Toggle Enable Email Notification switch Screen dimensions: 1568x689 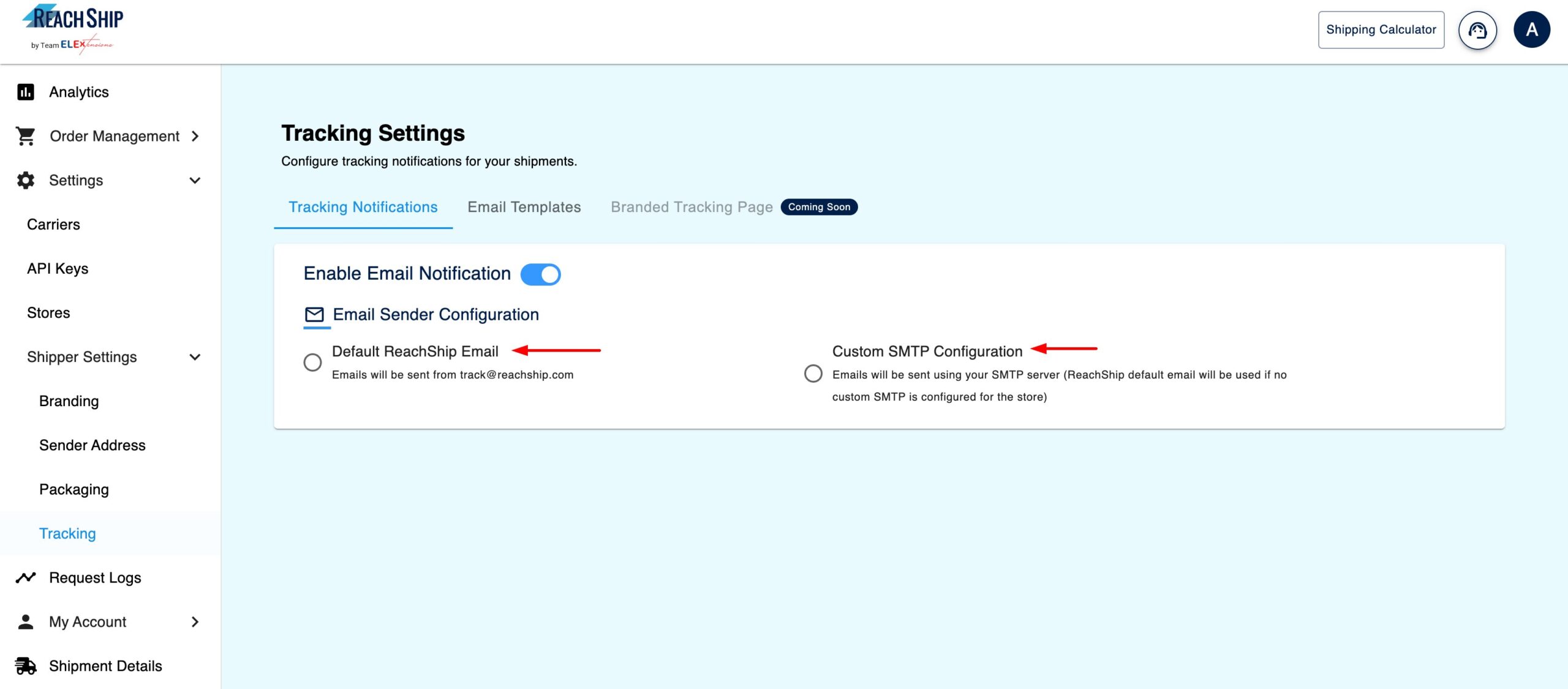pos(540,274)
